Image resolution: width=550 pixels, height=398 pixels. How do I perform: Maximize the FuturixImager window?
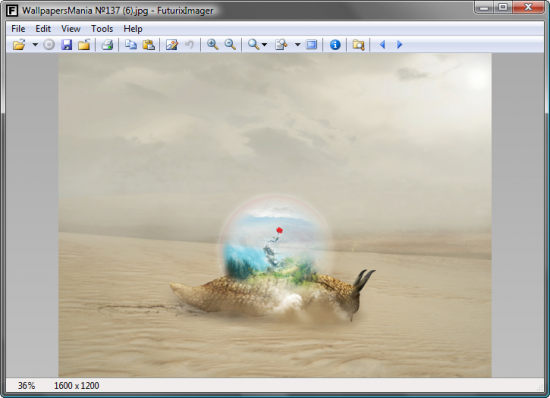click(x=503, y=7)
